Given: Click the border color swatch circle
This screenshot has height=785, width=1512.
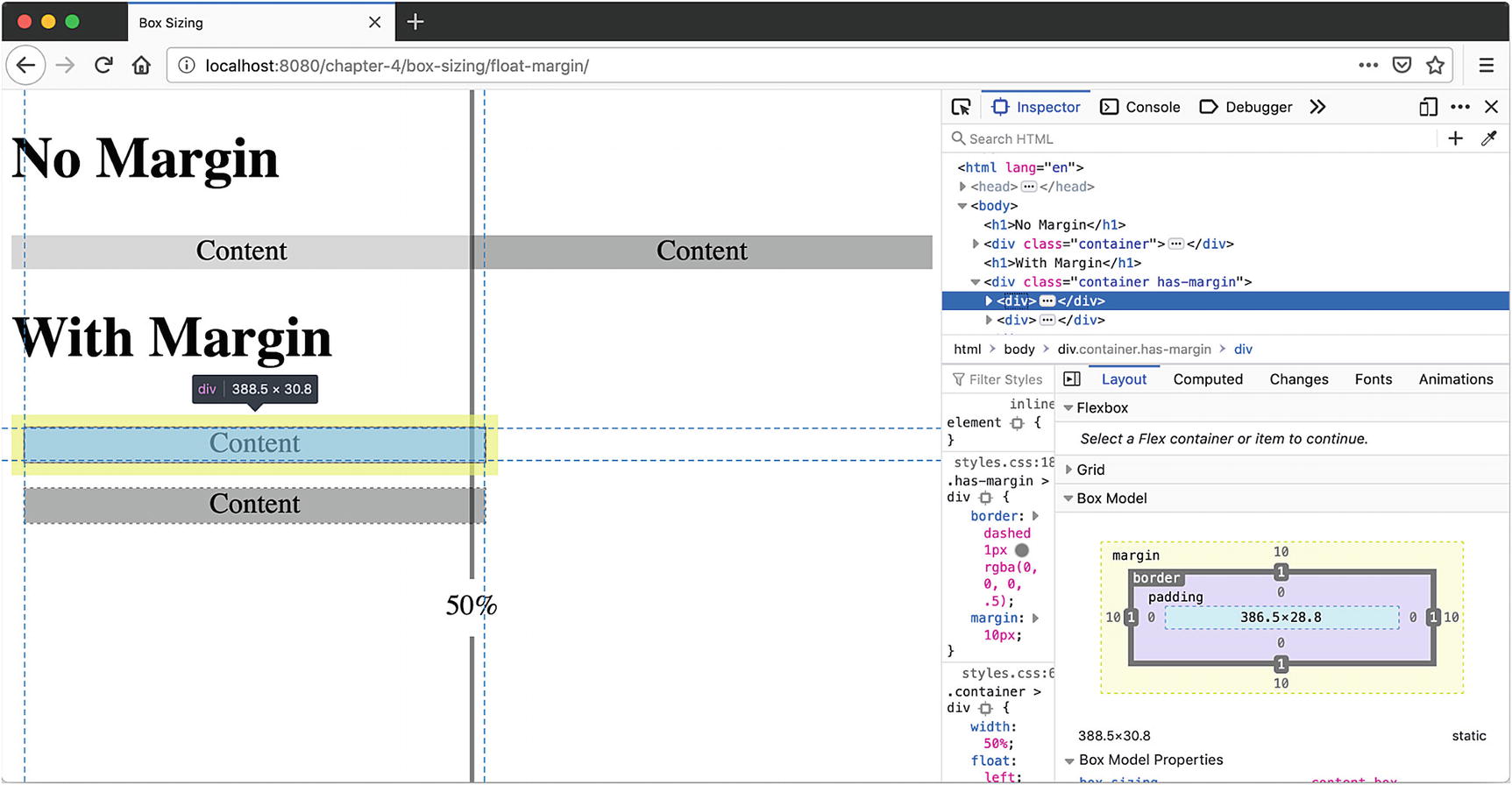Looking at the screenshot, I should [x=1022, y=550].
